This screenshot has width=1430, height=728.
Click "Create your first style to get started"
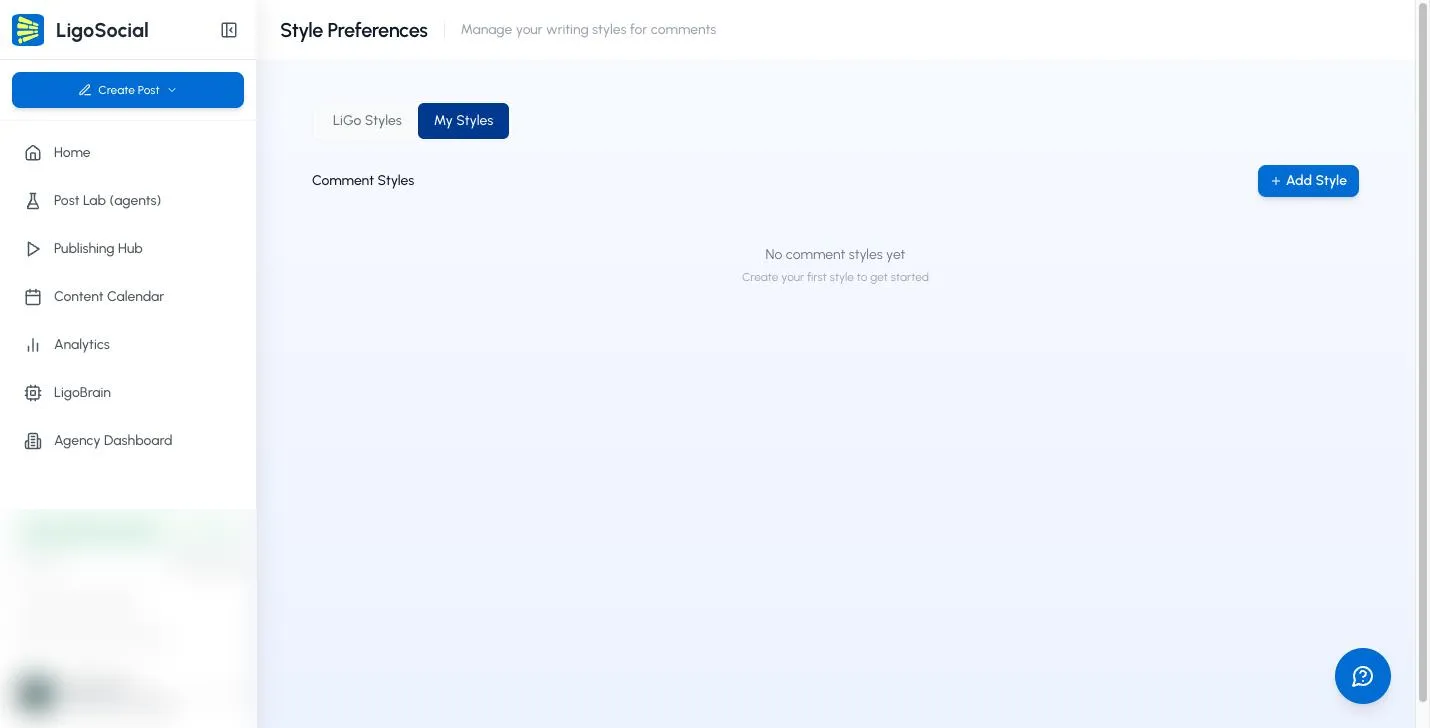click(835, 277)
